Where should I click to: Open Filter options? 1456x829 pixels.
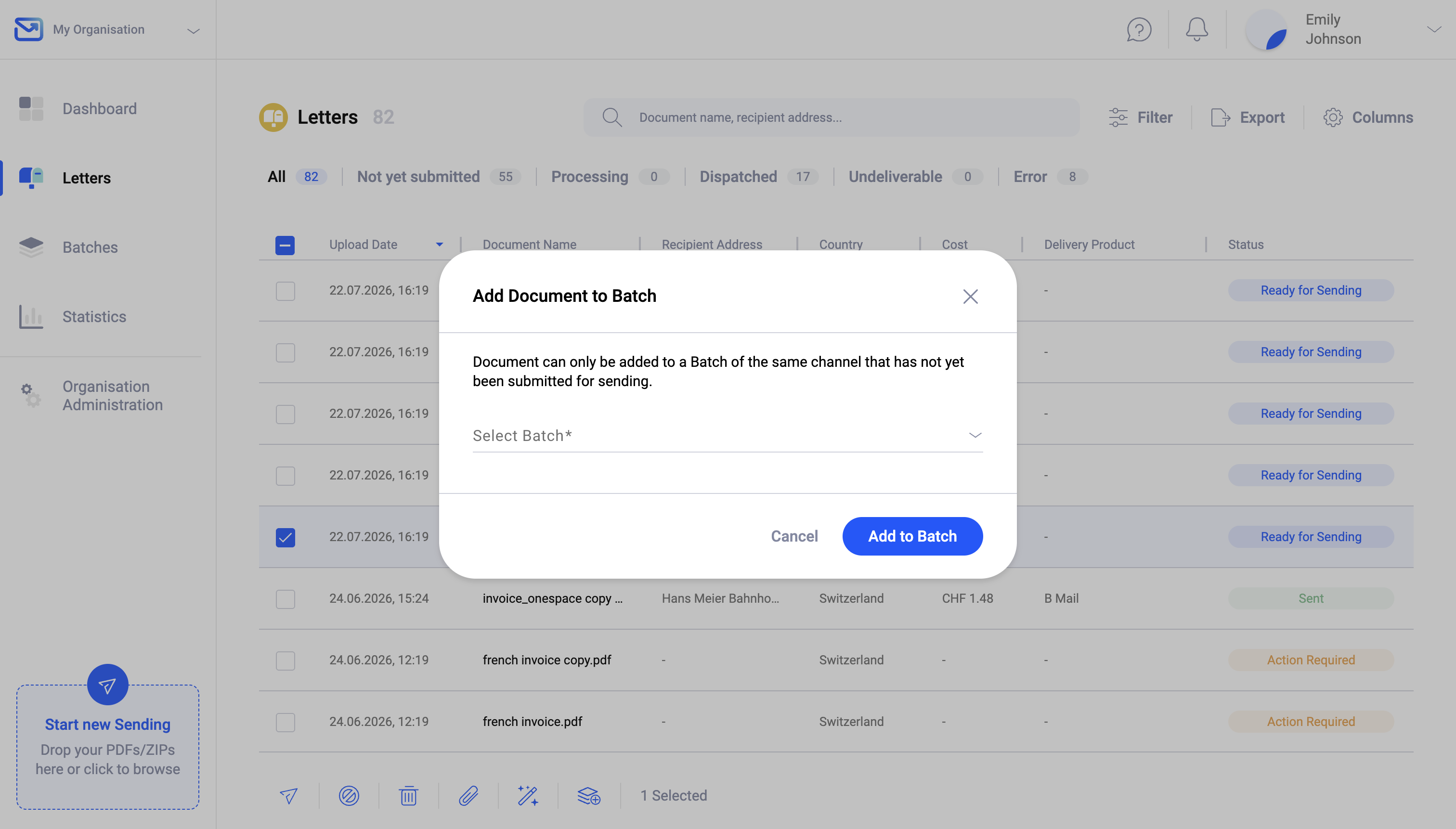click(x=1141, y=117)
